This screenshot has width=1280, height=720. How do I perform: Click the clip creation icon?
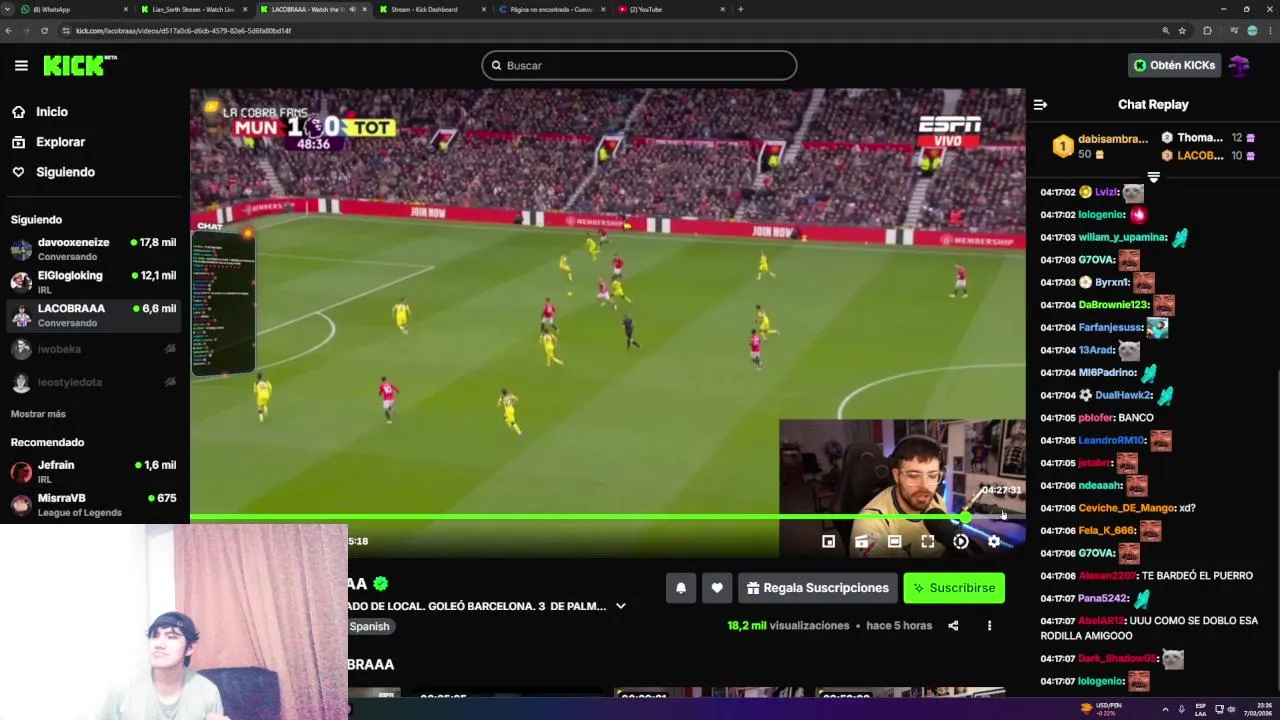click(x=861, y=541)
